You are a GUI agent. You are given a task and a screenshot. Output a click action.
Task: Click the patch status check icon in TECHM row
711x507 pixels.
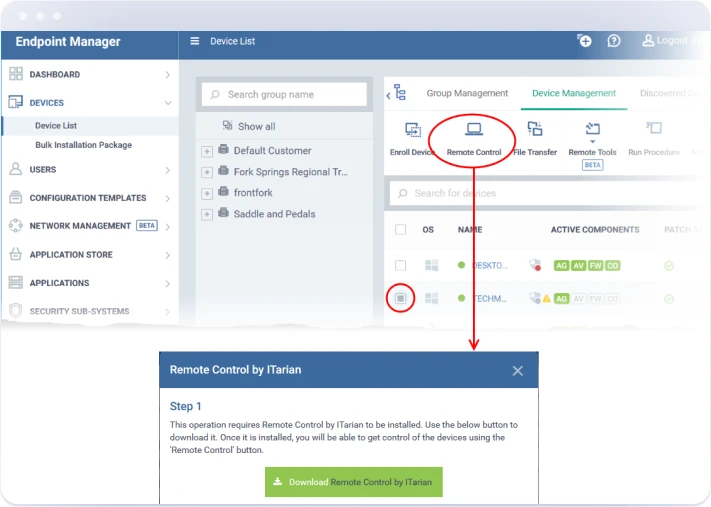pyautogui.click(x=669, y=299)
